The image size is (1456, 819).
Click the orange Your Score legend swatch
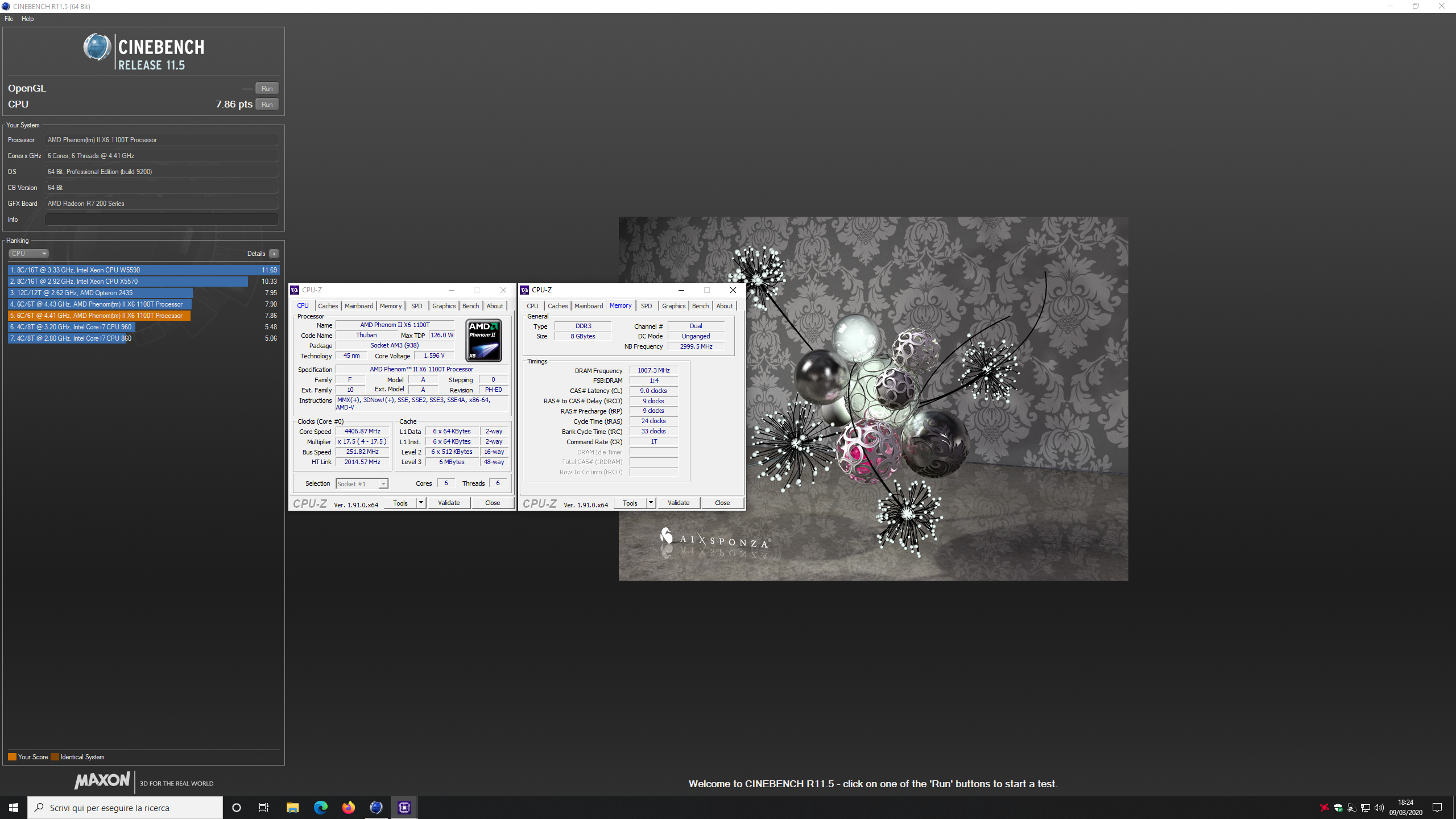point(12,757)
